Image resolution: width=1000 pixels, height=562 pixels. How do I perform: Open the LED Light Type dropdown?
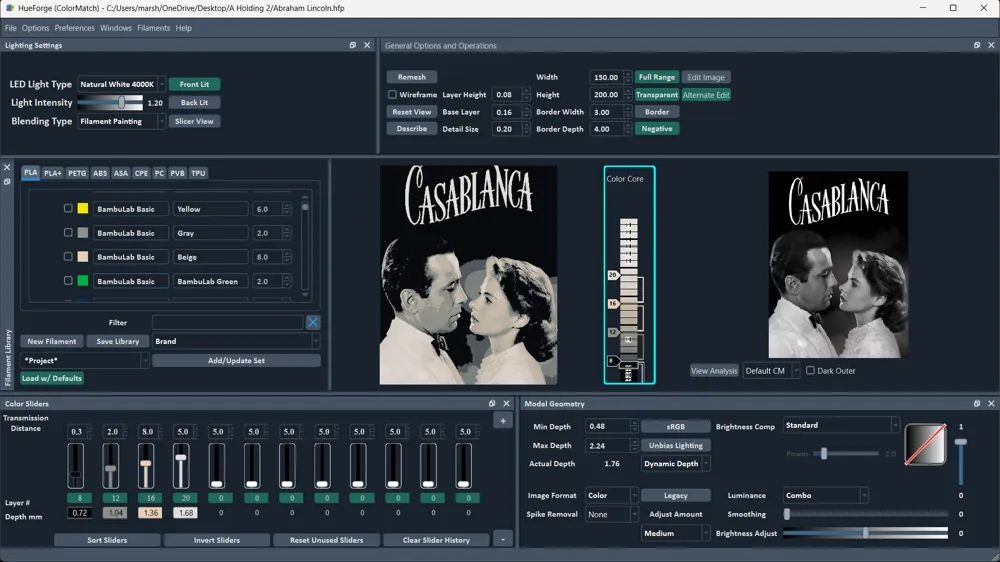click(x=121, y=84)
